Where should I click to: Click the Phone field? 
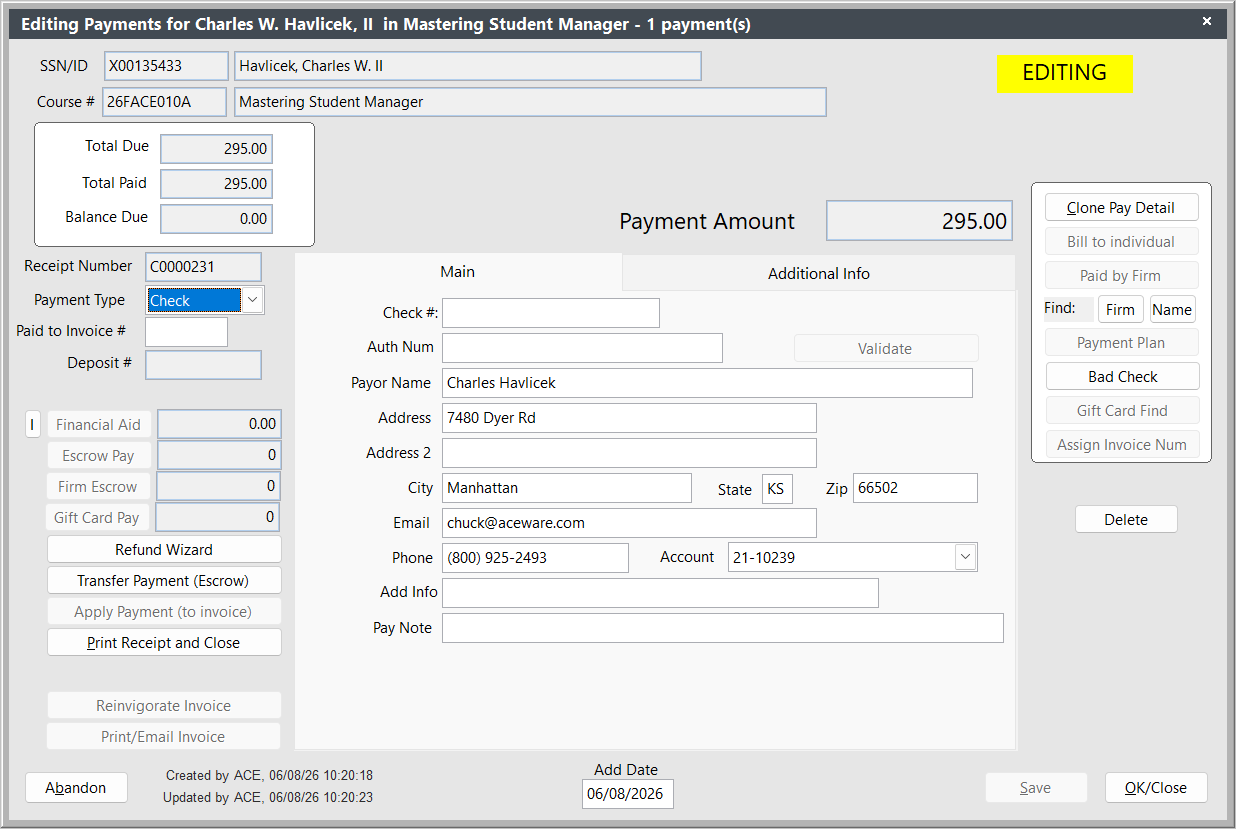pyautogui.click(x=535, y=558)
